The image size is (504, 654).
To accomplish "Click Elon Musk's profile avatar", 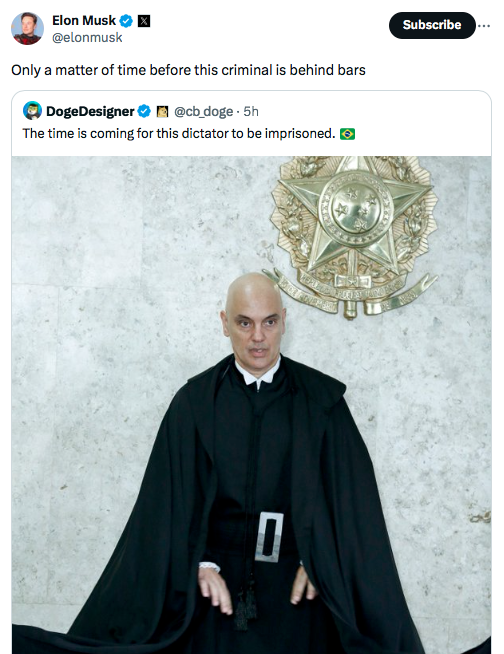I will tap(27, 28).
